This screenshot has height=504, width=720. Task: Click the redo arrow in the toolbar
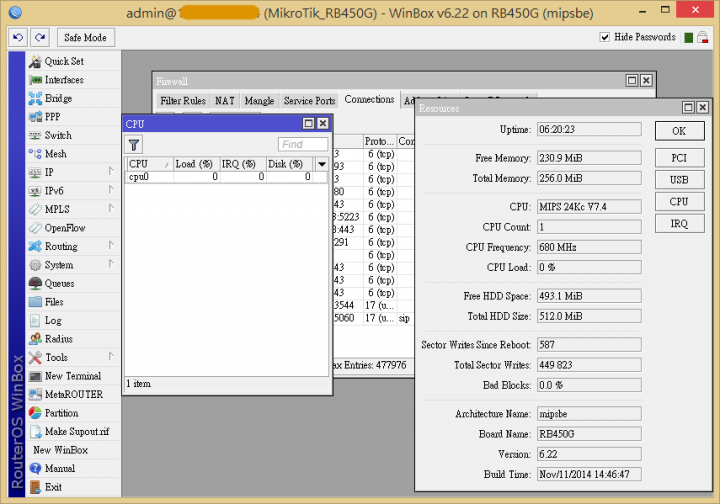coord(40,37)
